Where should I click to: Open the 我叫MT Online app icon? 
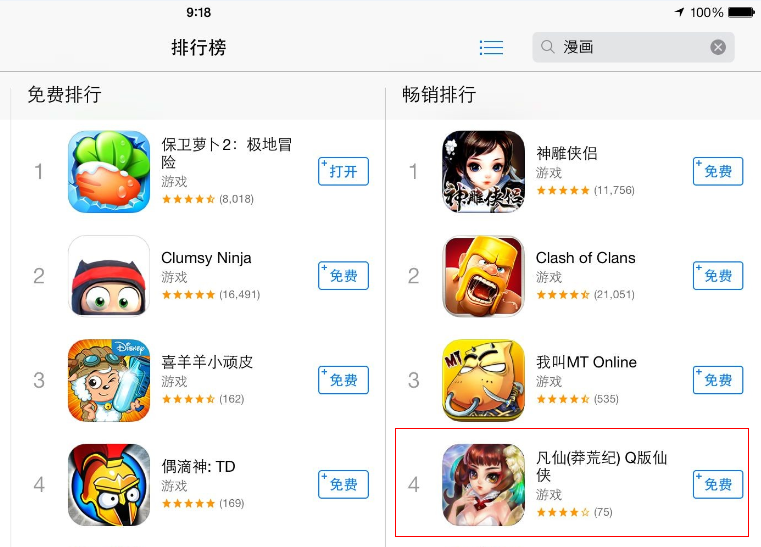pos(483,380)
